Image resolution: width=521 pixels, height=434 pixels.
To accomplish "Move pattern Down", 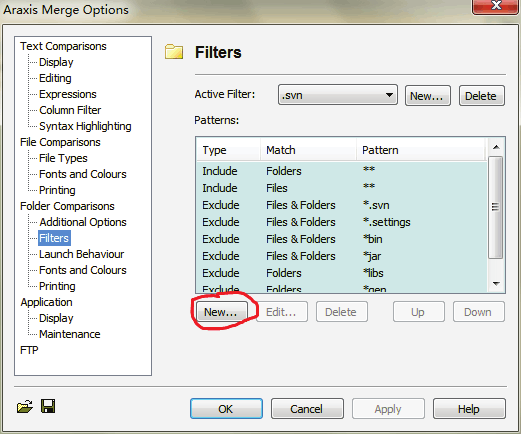I will click(x=478, y=312).
